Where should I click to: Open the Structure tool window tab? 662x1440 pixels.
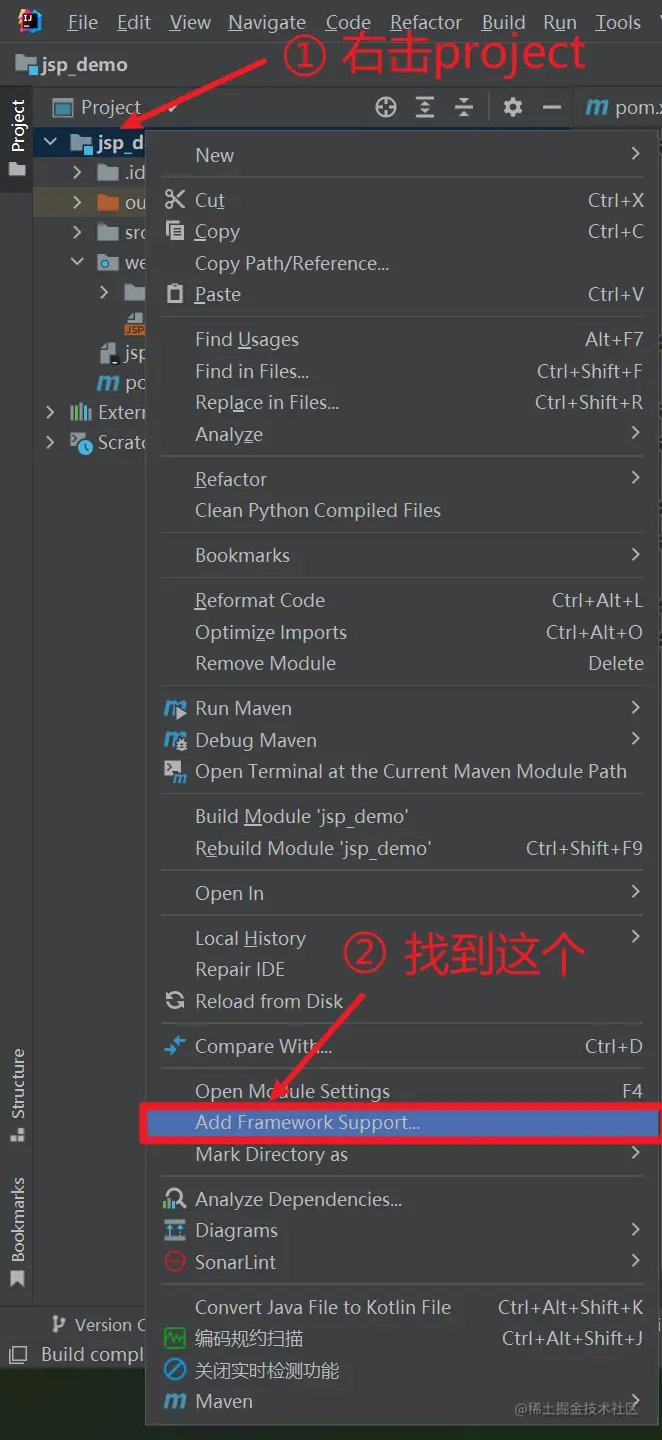click(17, 1095)
